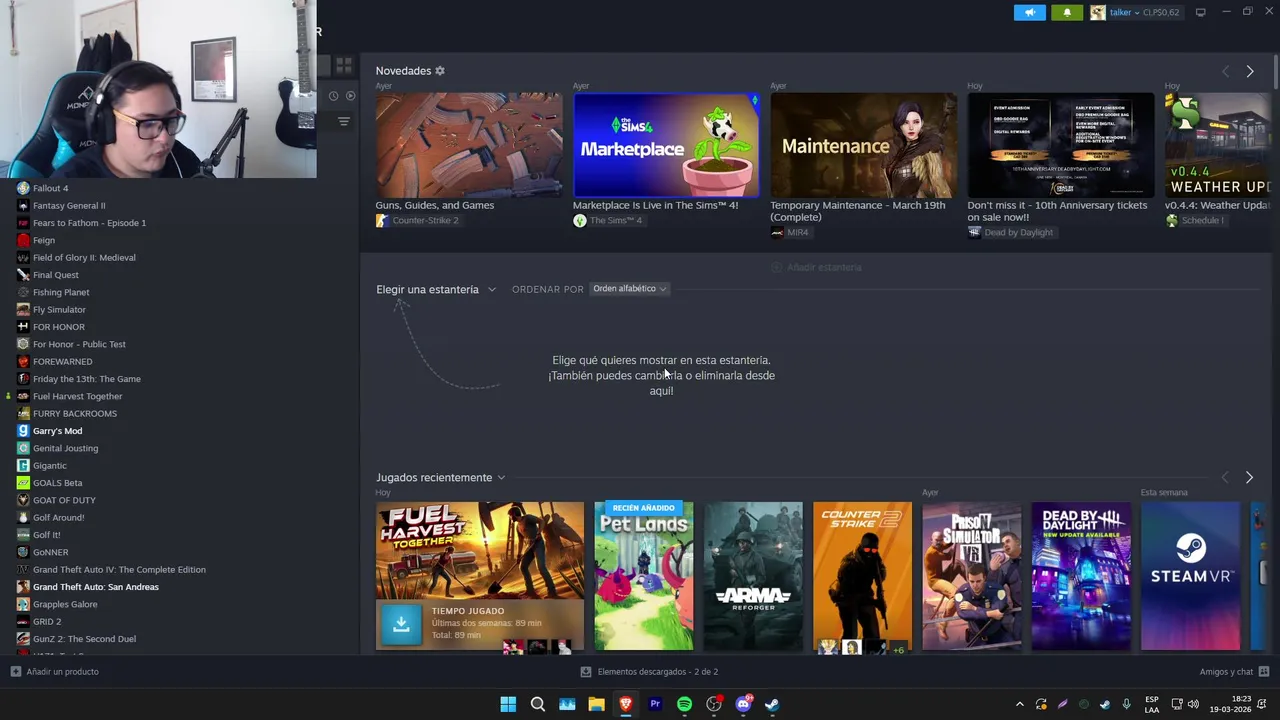Select Garry's Mod in library list

click(x=57, y=431)
